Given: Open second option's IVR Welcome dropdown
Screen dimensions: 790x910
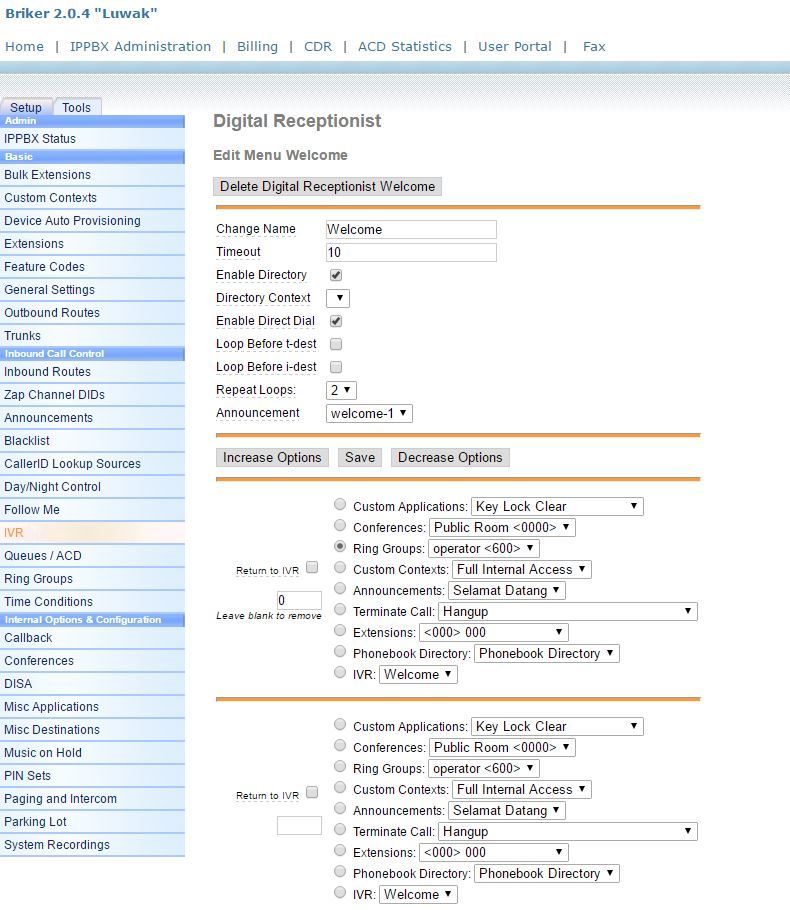Looking at the screenshot, I should 419,894.
